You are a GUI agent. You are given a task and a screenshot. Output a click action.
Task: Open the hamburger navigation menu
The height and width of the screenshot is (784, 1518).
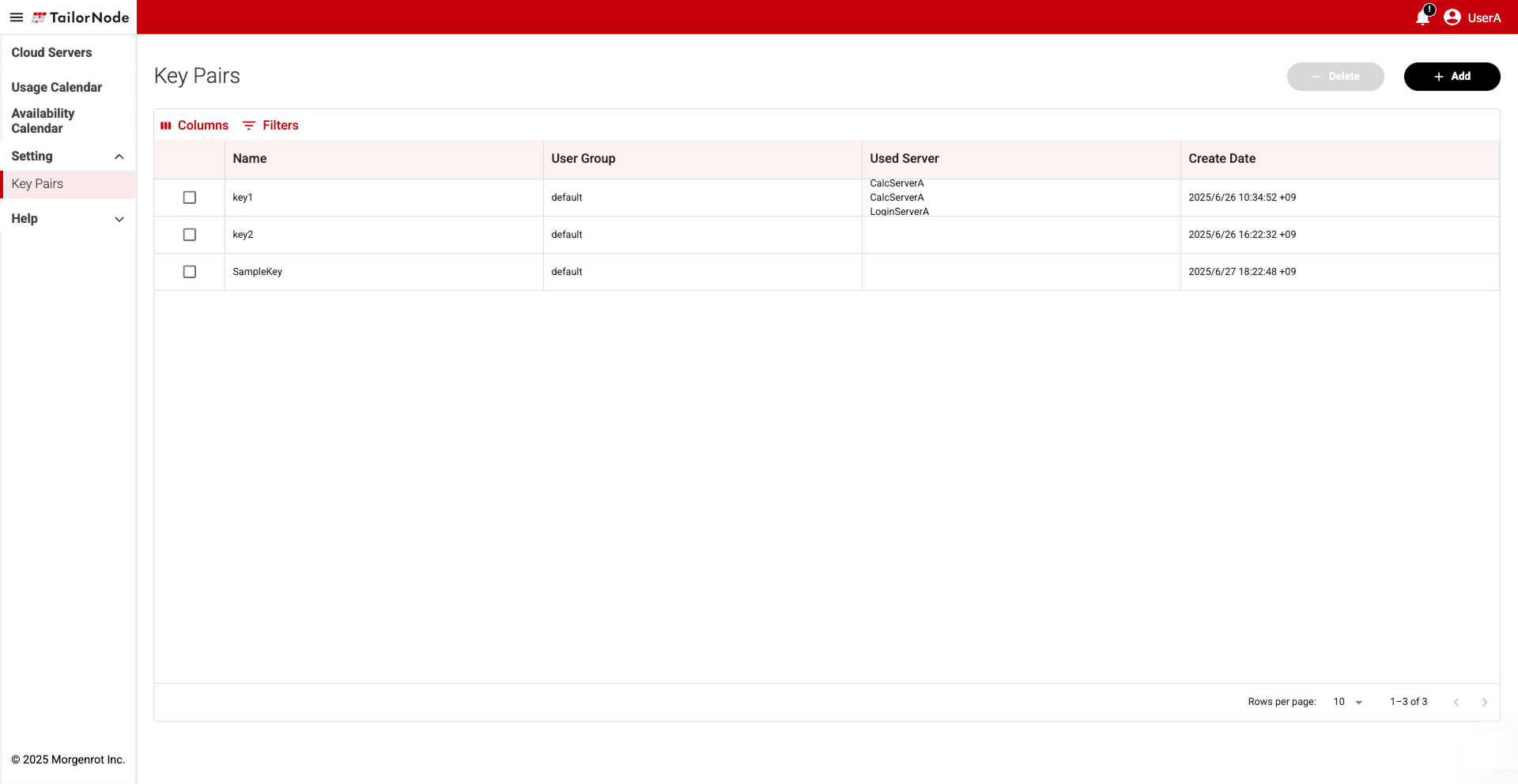[16, 17]
